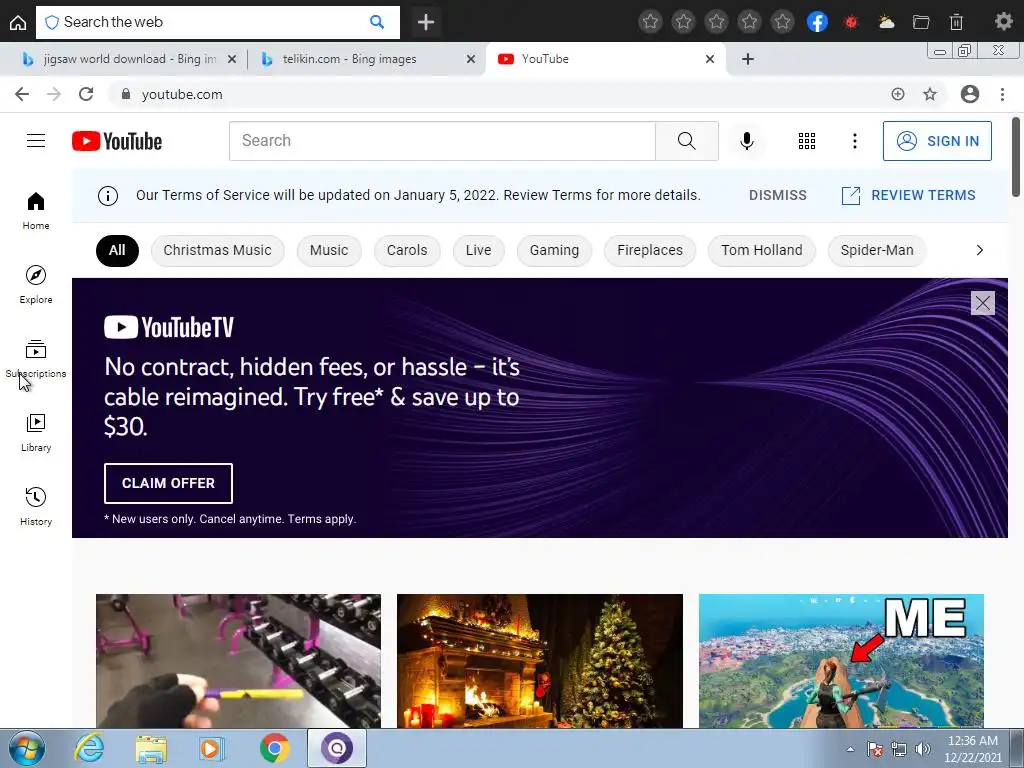The height and width of the screenshot is (768, 1024).
Task: Open the browser profile avatar icon
Action: point(970,94)
